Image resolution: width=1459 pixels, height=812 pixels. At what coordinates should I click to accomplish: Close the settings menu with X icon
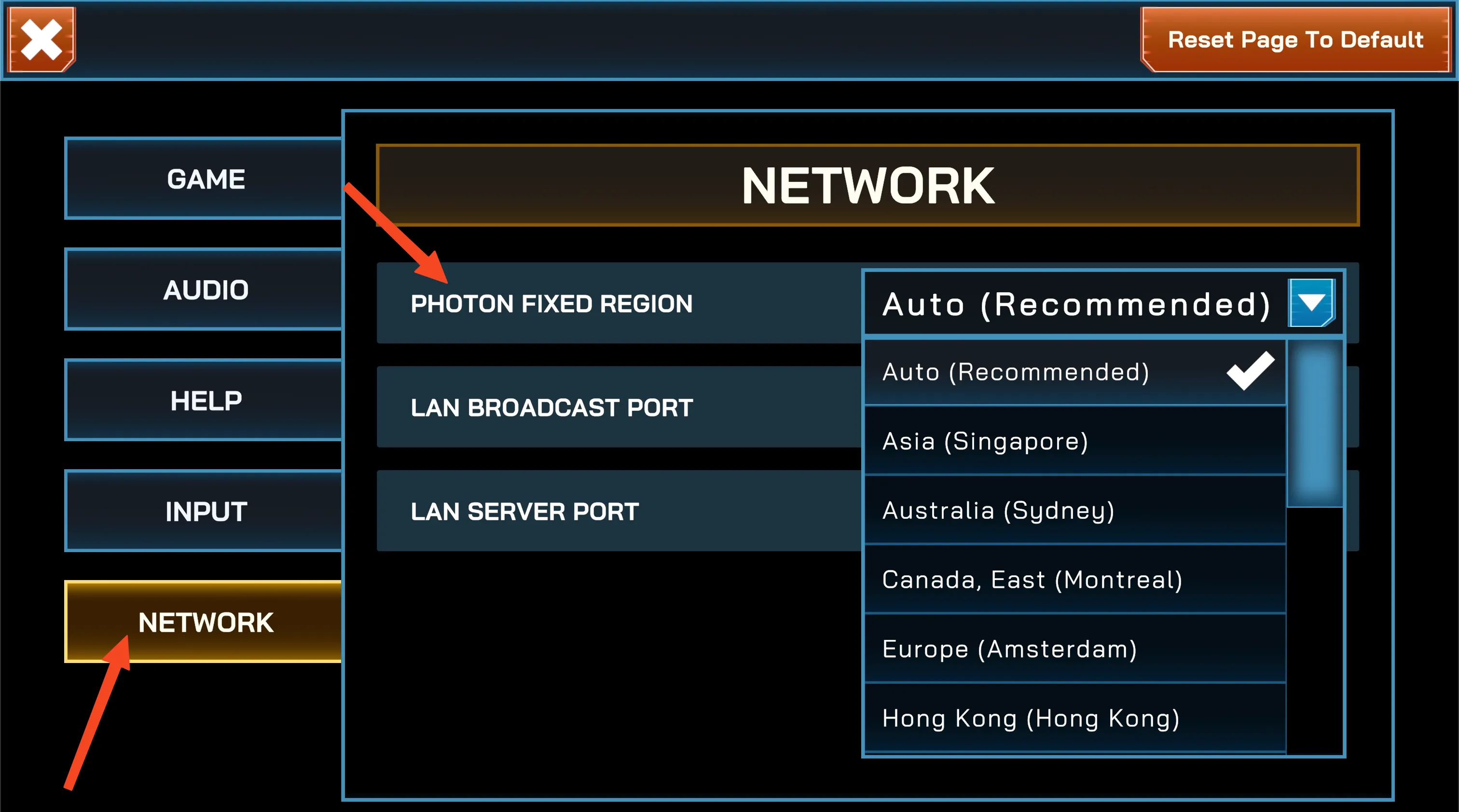(x=42, y=40)
